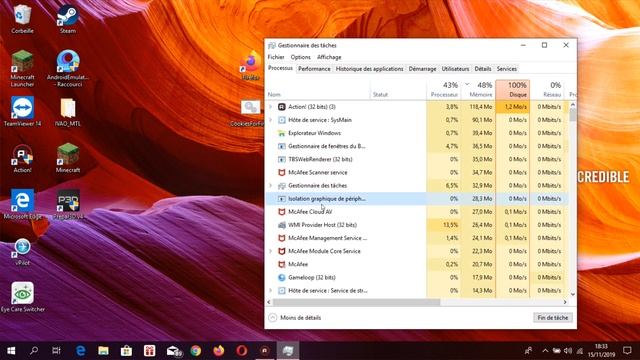
Task: Open the Corbeille recycle bin icon
Action: [22, 18]
